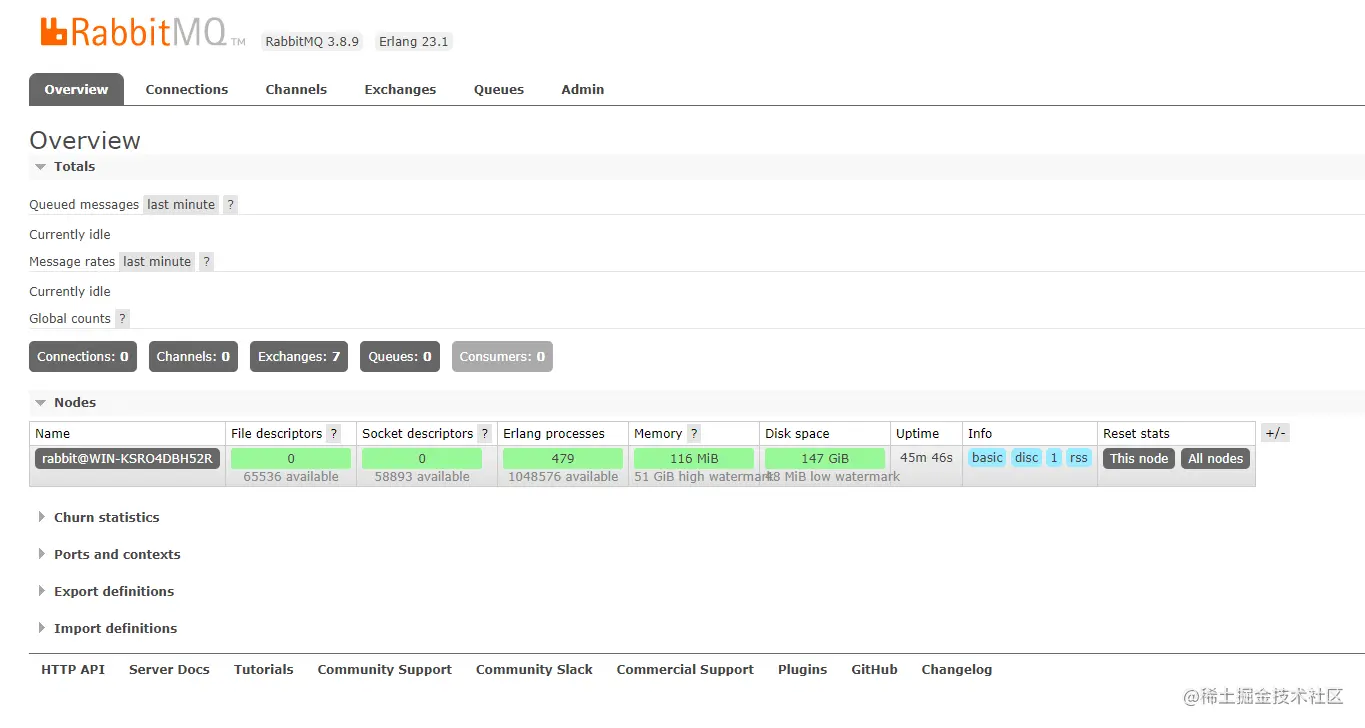Image resolution: width=1365 pixels, height=728 pixels.
Task: Open the Changelog footer link
Action: pos(957,670)
